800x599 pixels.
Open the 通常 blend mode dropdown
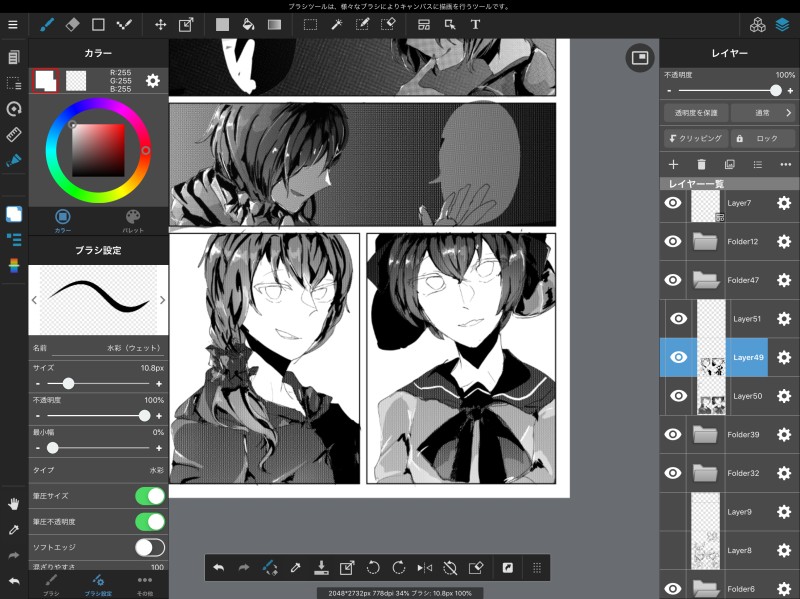pos(762,113)
